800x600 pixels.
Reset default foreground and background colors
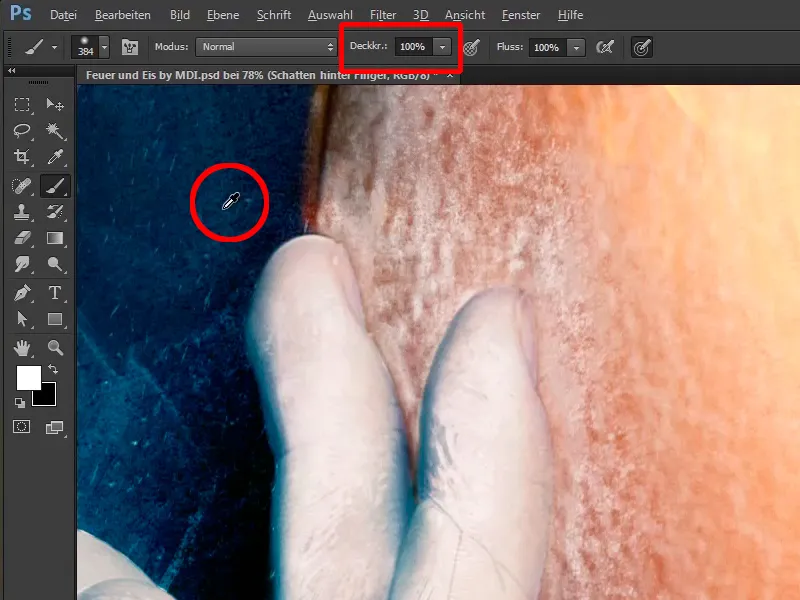tap(20, 403)
